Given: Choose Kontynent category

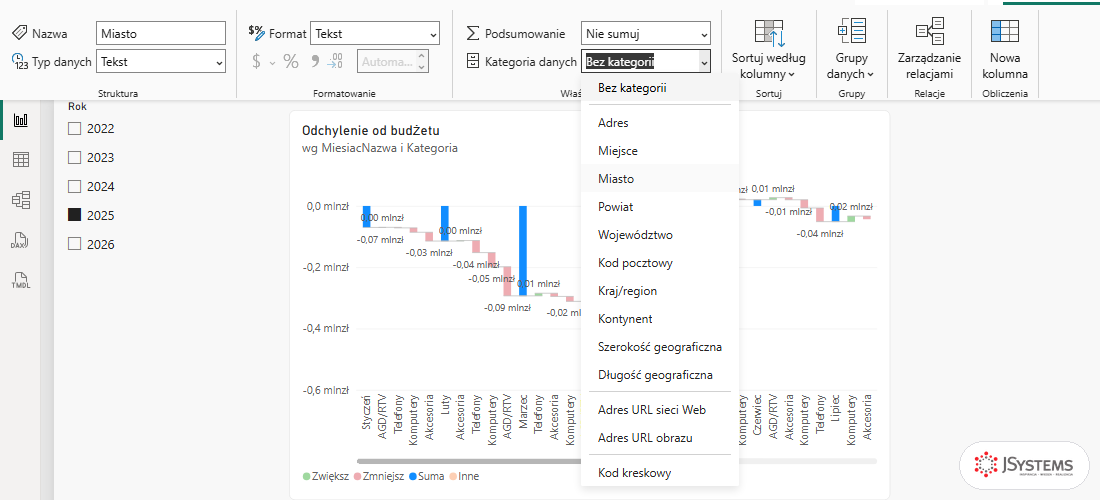Looking at the screenshot, I should coord(659,319).
